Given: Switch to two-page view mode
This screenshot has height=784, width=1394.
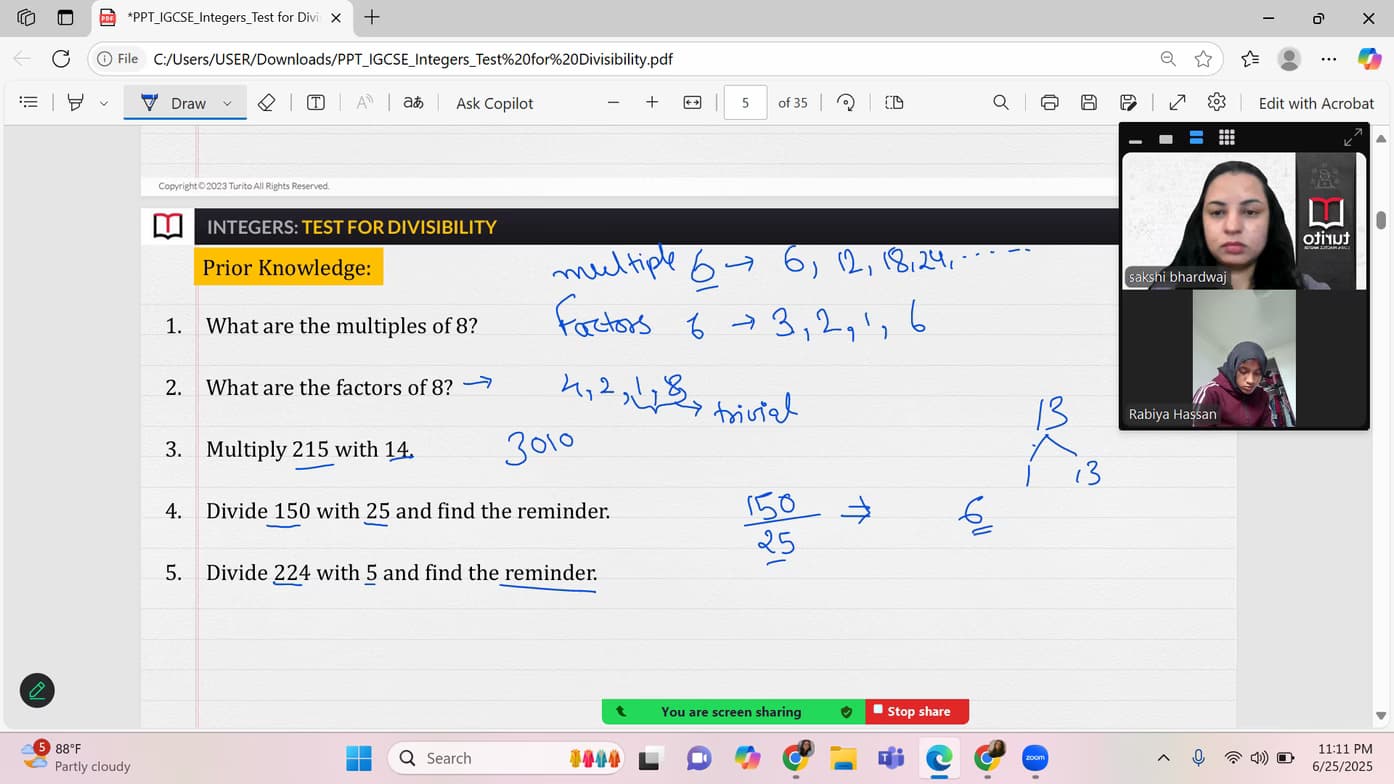Looking at the screenshot, I should pyautogui.click(x=893, y=102).
